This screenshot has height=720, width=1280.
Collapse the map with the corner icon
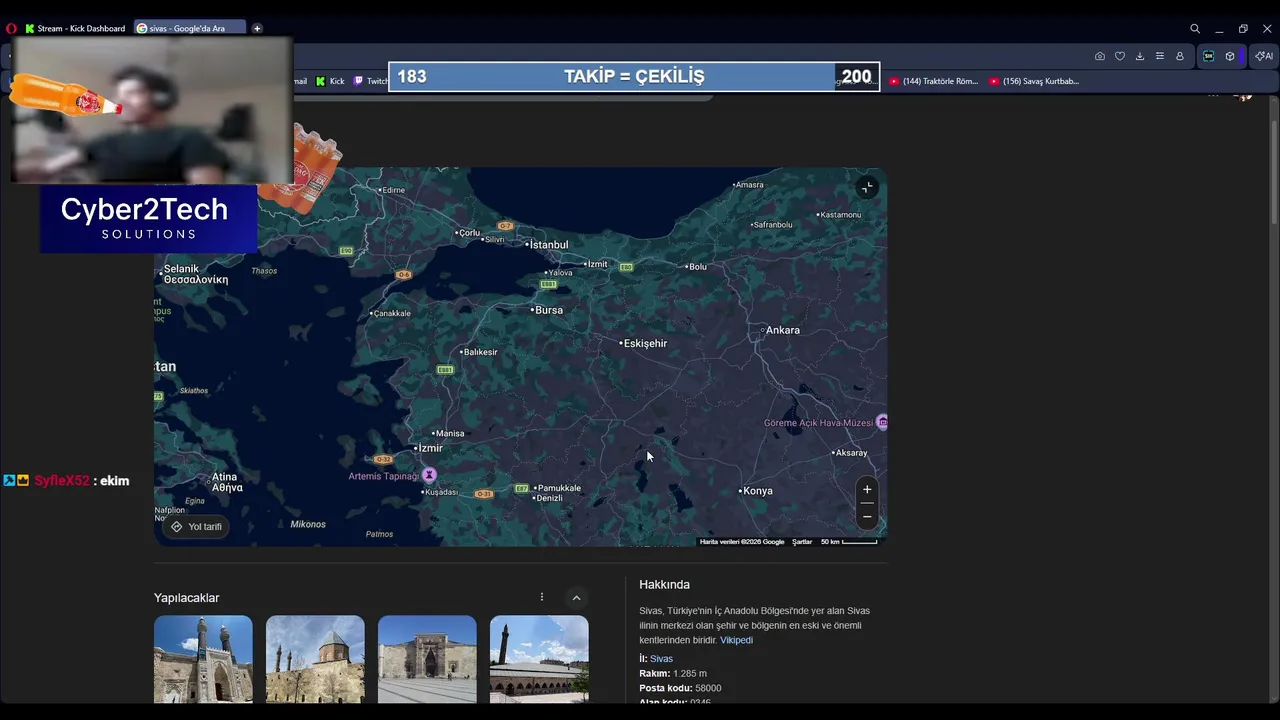point(867,187)
